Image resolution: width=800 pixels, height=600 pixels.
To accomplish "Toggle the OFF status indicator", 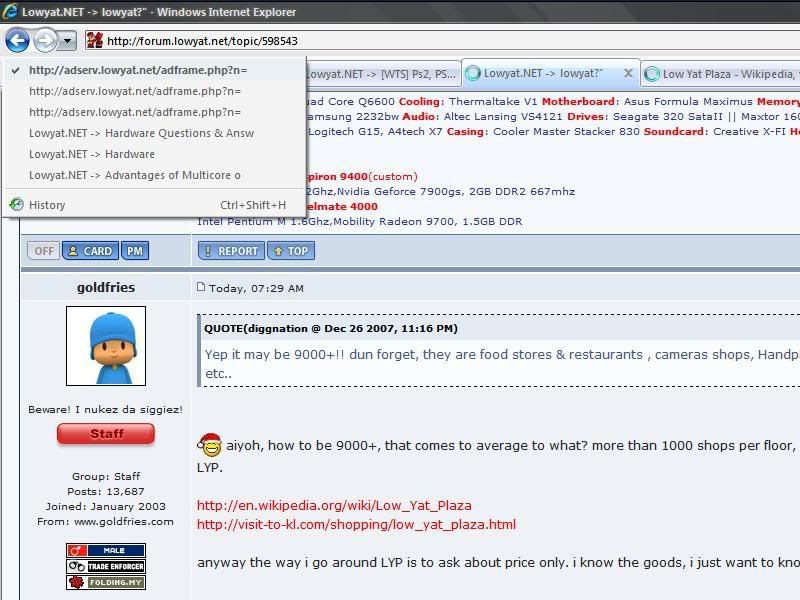I will click(42, 250).
